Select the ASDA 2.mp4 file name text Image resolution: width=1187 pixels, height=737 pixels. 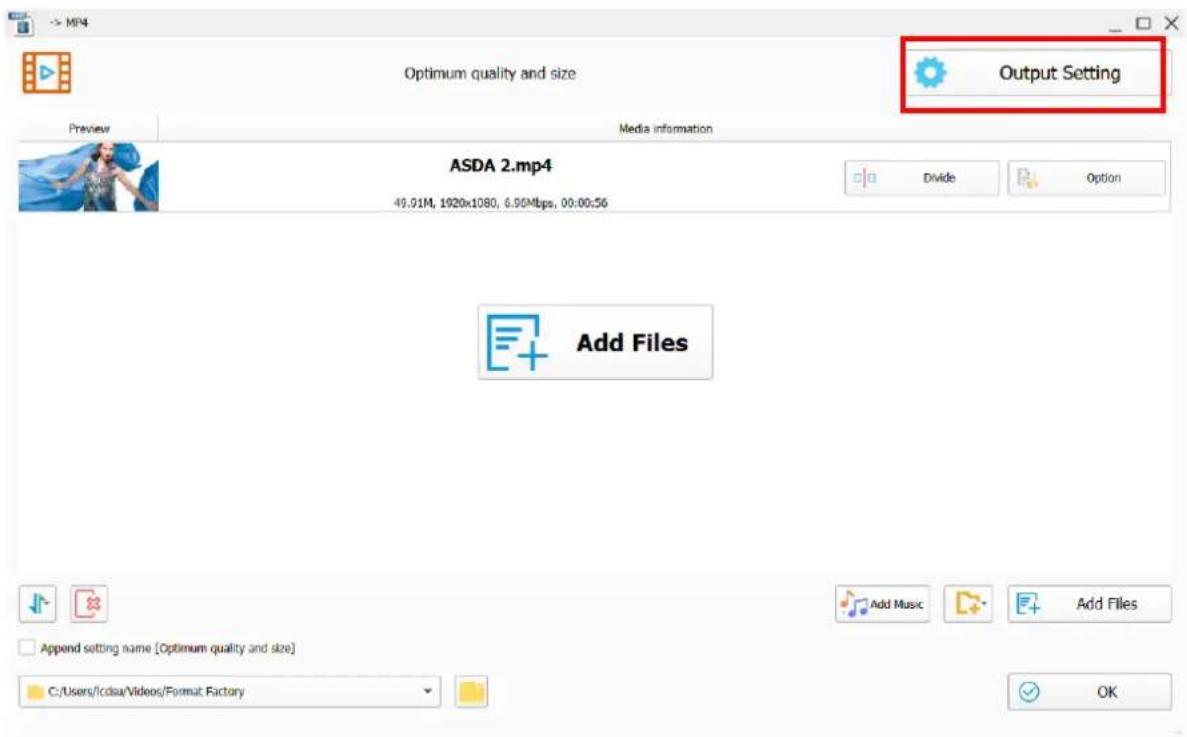(x=501, y=165)
